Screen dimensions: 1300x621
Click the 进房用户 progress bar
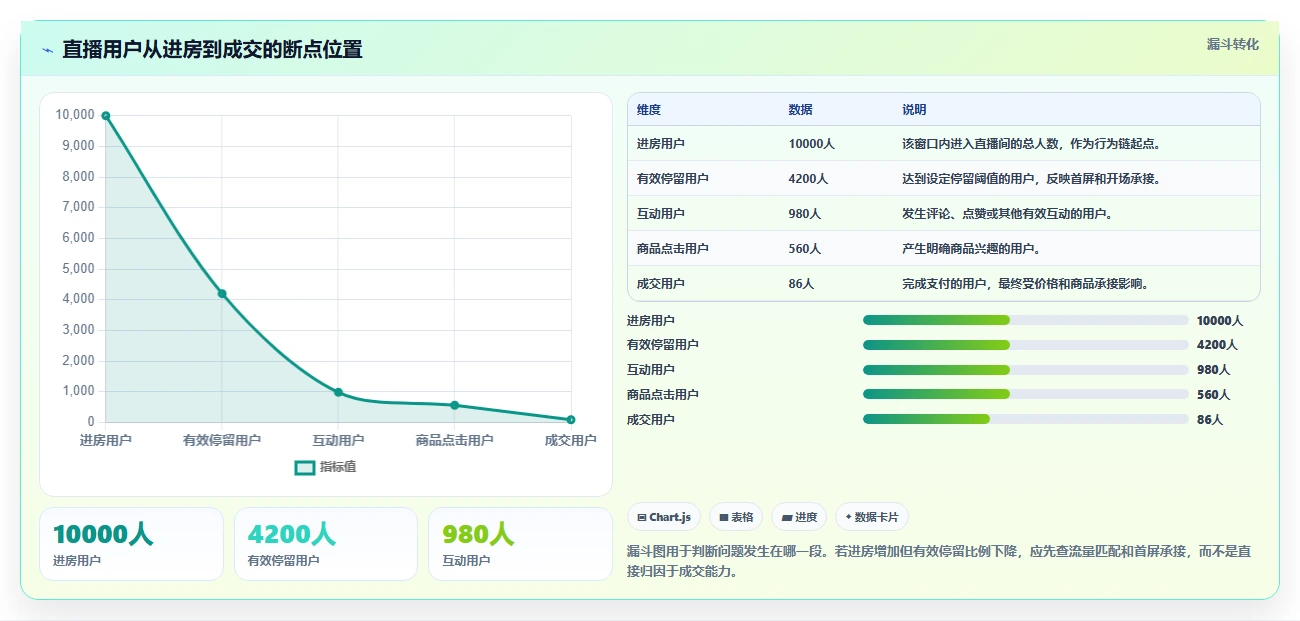pos(1025,320)
